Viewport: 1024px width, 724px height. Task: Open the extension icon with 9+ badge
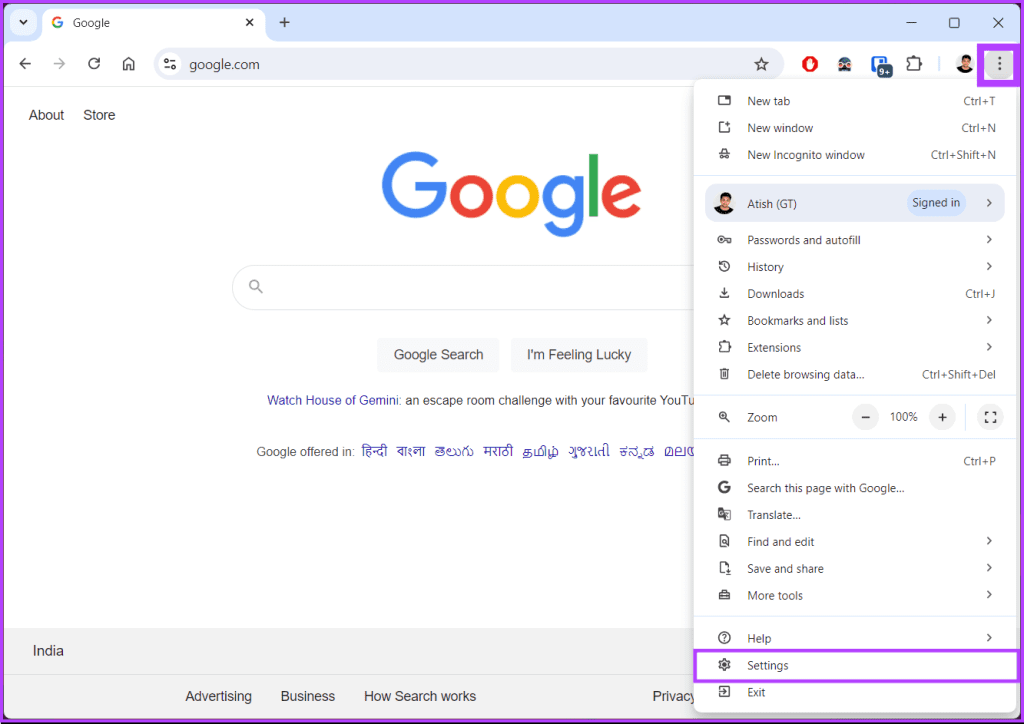point(880,64)
